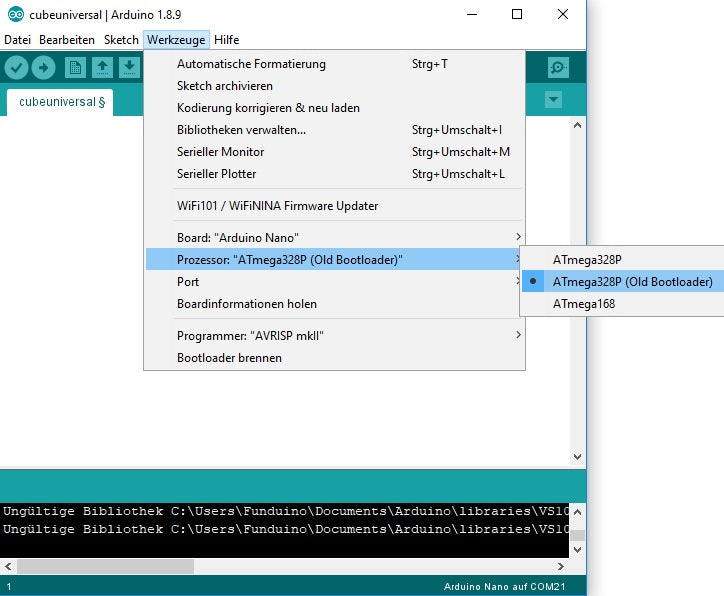Open Serieller Monitor menu entry
This screenshot has height=596, width=724.
coord(334,151)
